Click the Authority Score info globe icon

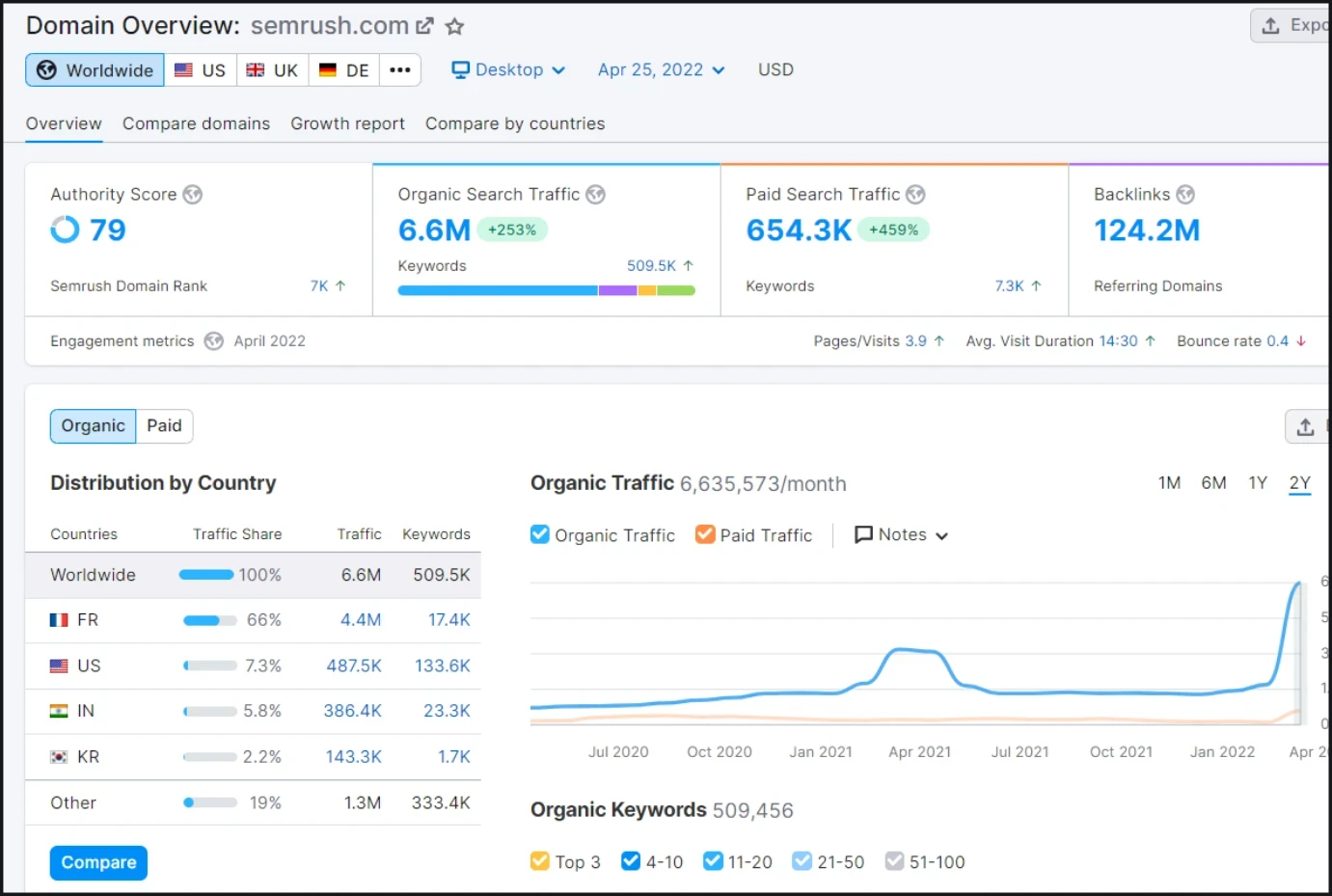193,195
